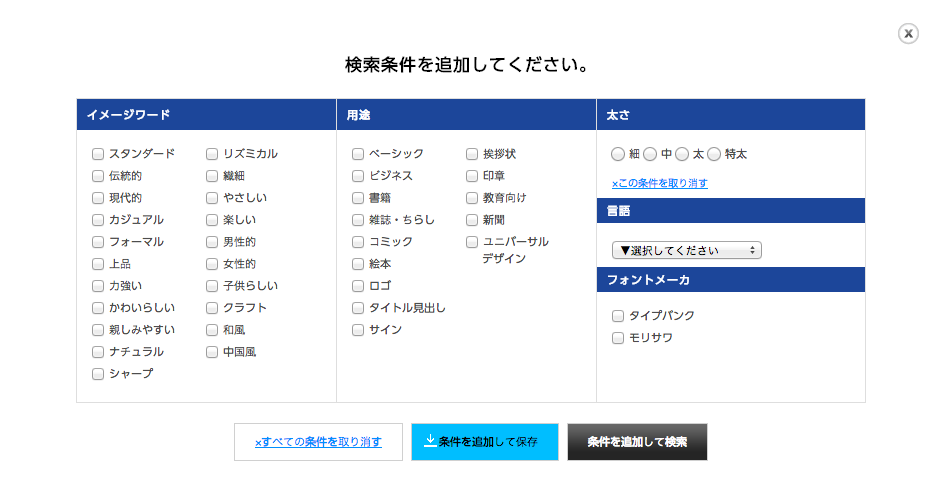Click 条件を追加して保存 download button
942x490 pixels.
485,441
